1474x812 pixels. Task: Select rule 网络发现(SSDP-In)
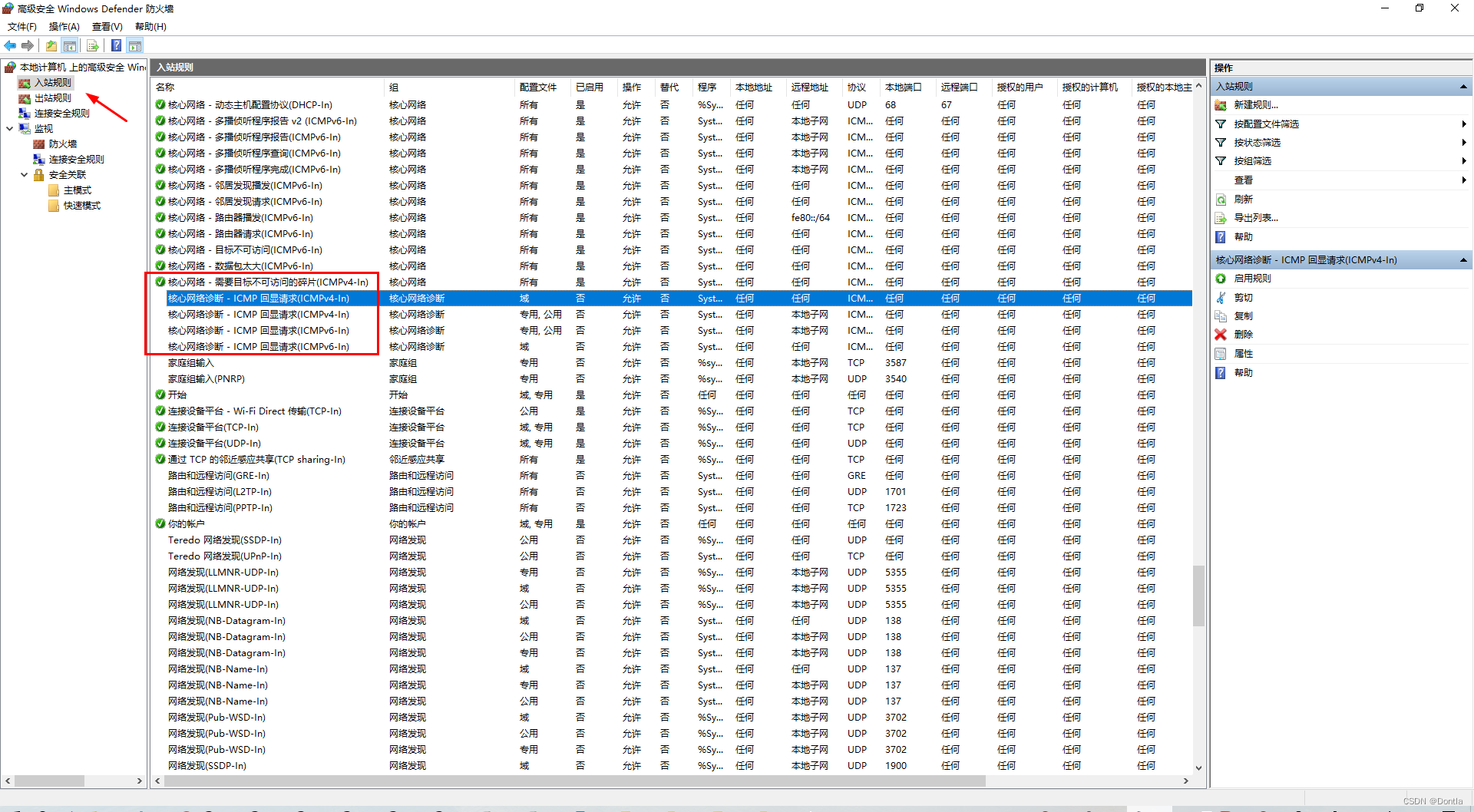(x=207, y=766)
